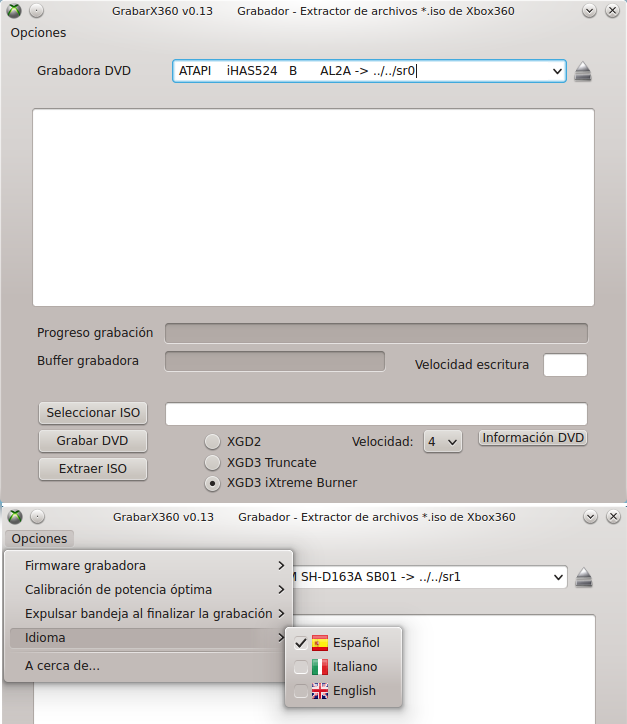Viewport: 627px width, 724px height.
Task: Click the Xbox logo icon in lower window title bar
Action: tap(15, 517)
